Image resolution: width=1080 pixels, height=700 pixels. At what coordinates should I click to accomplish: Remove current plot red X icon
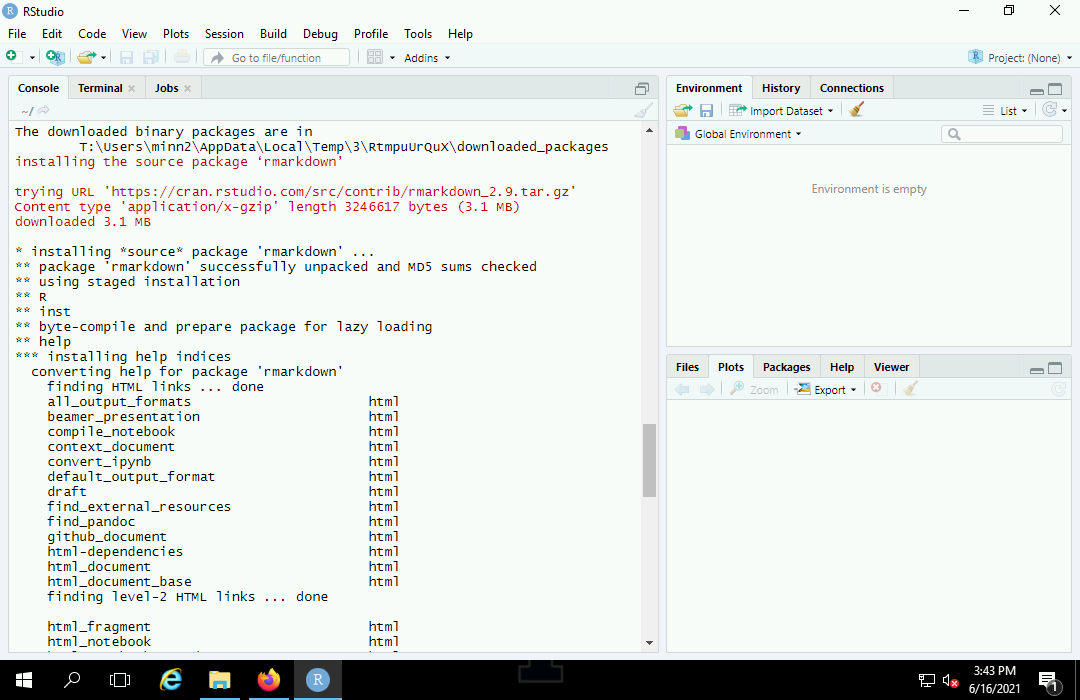tap(876, 388)
